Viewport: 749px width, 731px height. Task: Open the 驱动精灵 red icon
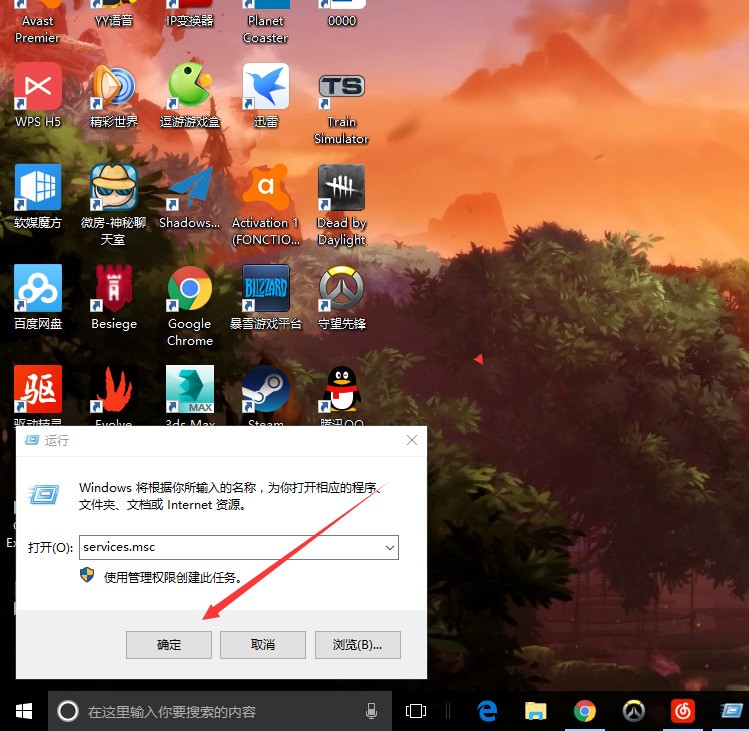click(38, 389)
